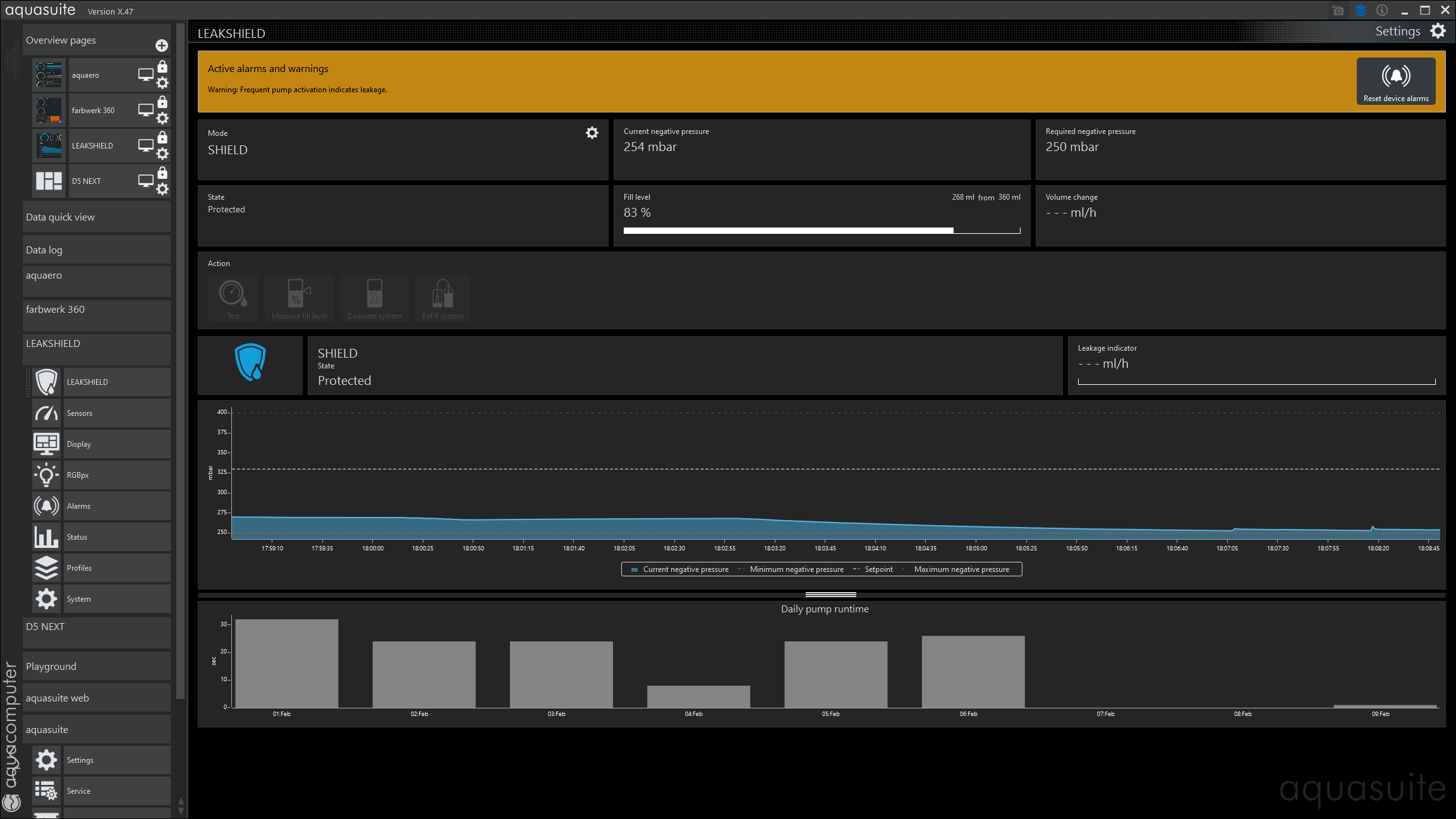Click the Reset device alarms bell icon

[x=1395, y=76]
